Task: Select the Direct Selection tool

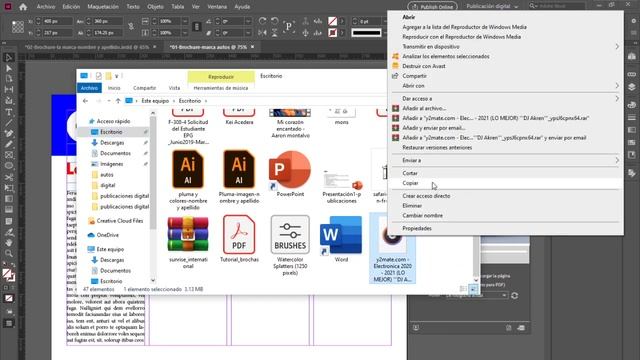Action: point(9,68)
